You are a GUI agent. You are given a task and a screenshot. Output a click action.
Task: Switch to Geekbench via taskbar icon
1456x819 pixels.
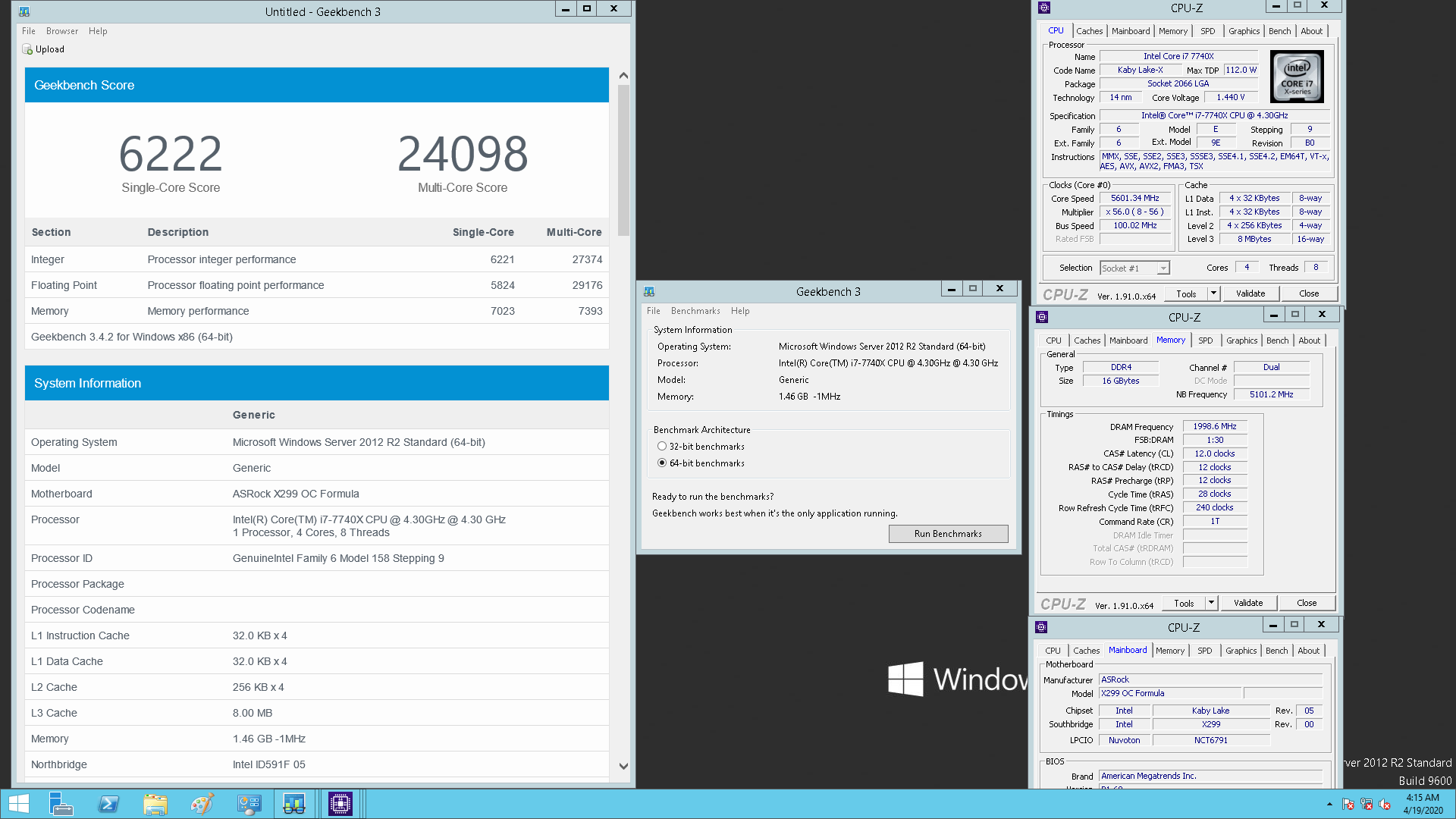[x=294, y=804]
